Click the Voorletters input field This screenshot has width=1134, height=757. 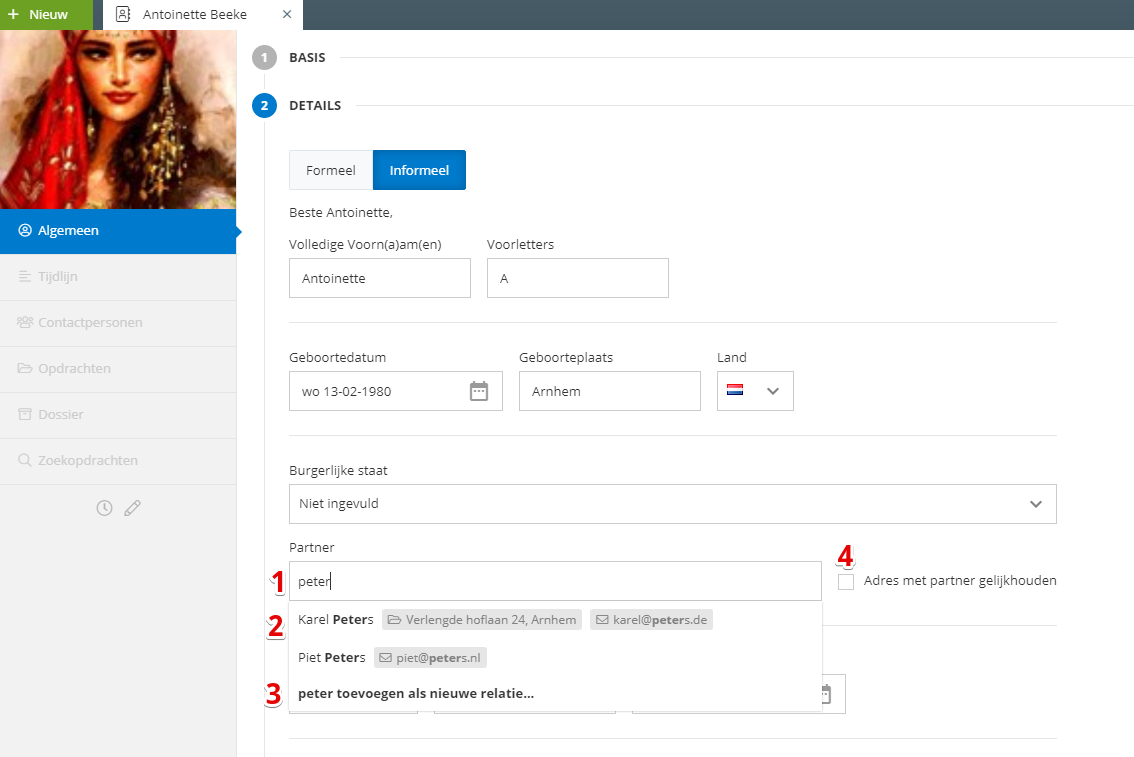578,278
